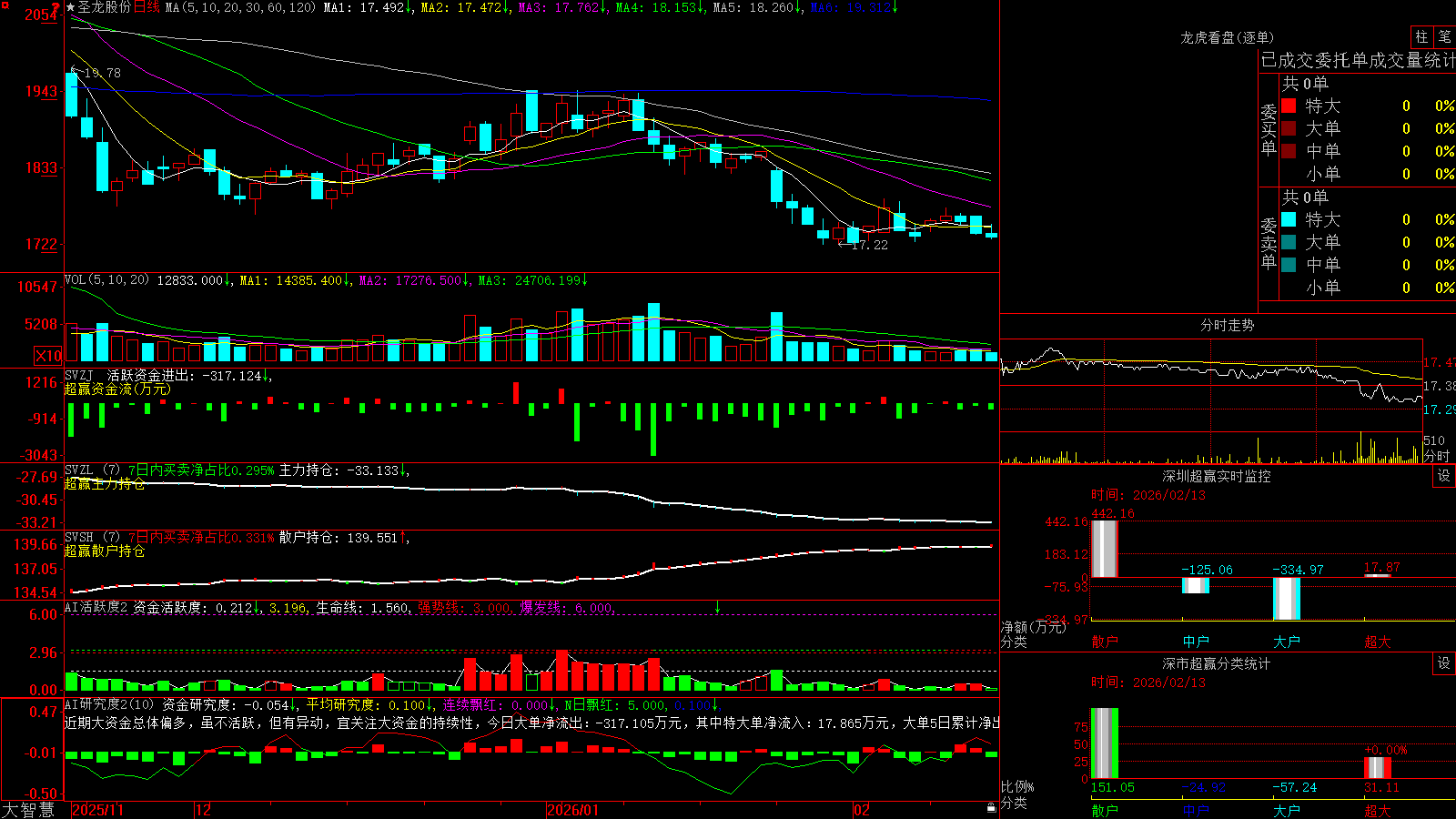Click the dark red 大单 buy-order swatch
The height and width of the screenshot is (819, 1456).
[x=1289, y=128]
